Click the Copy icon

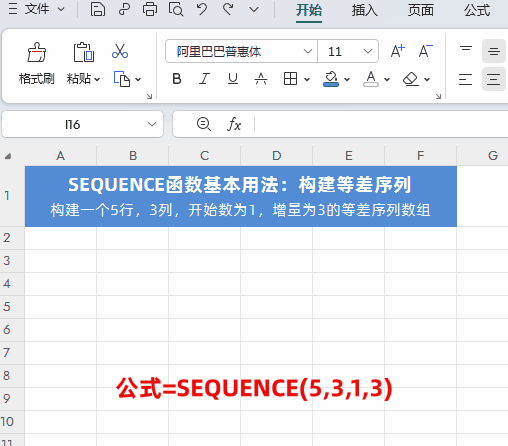[122, 79]
